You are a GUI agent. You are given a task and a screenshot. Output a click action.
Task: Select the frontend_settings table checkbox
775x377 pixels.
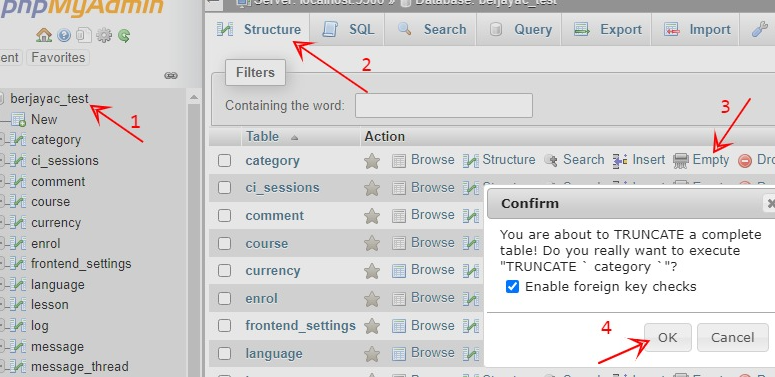[x=224, y=326]
